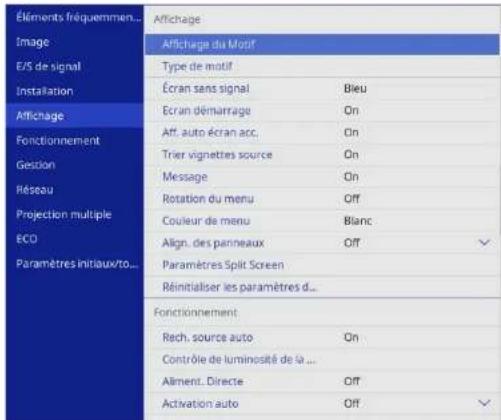Click the Affichage section header
The height and width of the screenshot is (420, 501).
pyautogui.click(x=177, y=19)
